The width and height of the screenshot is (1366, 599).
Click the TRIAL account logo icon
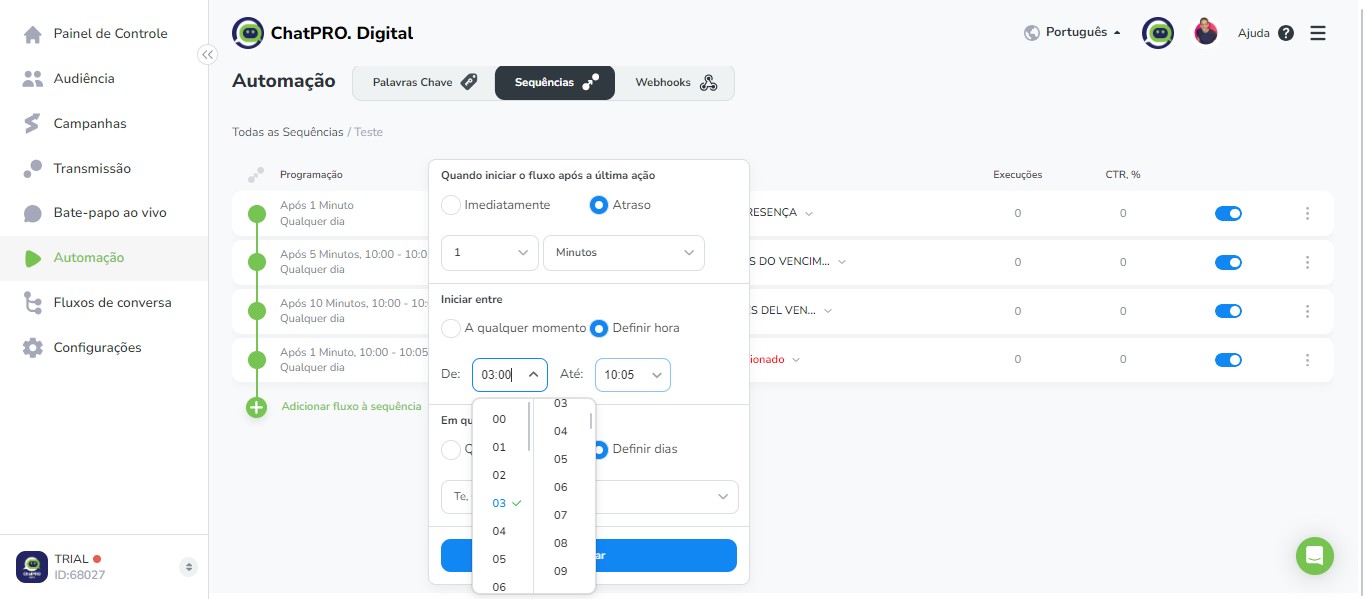coord(32,567)
